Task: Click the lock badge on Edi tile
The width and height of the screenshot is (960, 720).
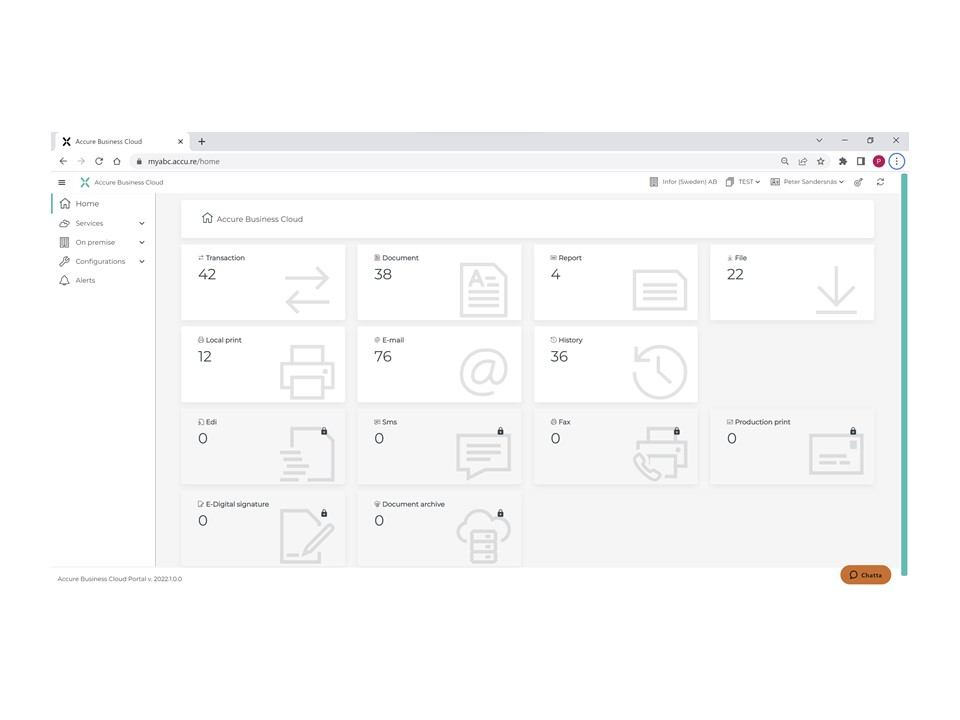Action: pos(323,430)
